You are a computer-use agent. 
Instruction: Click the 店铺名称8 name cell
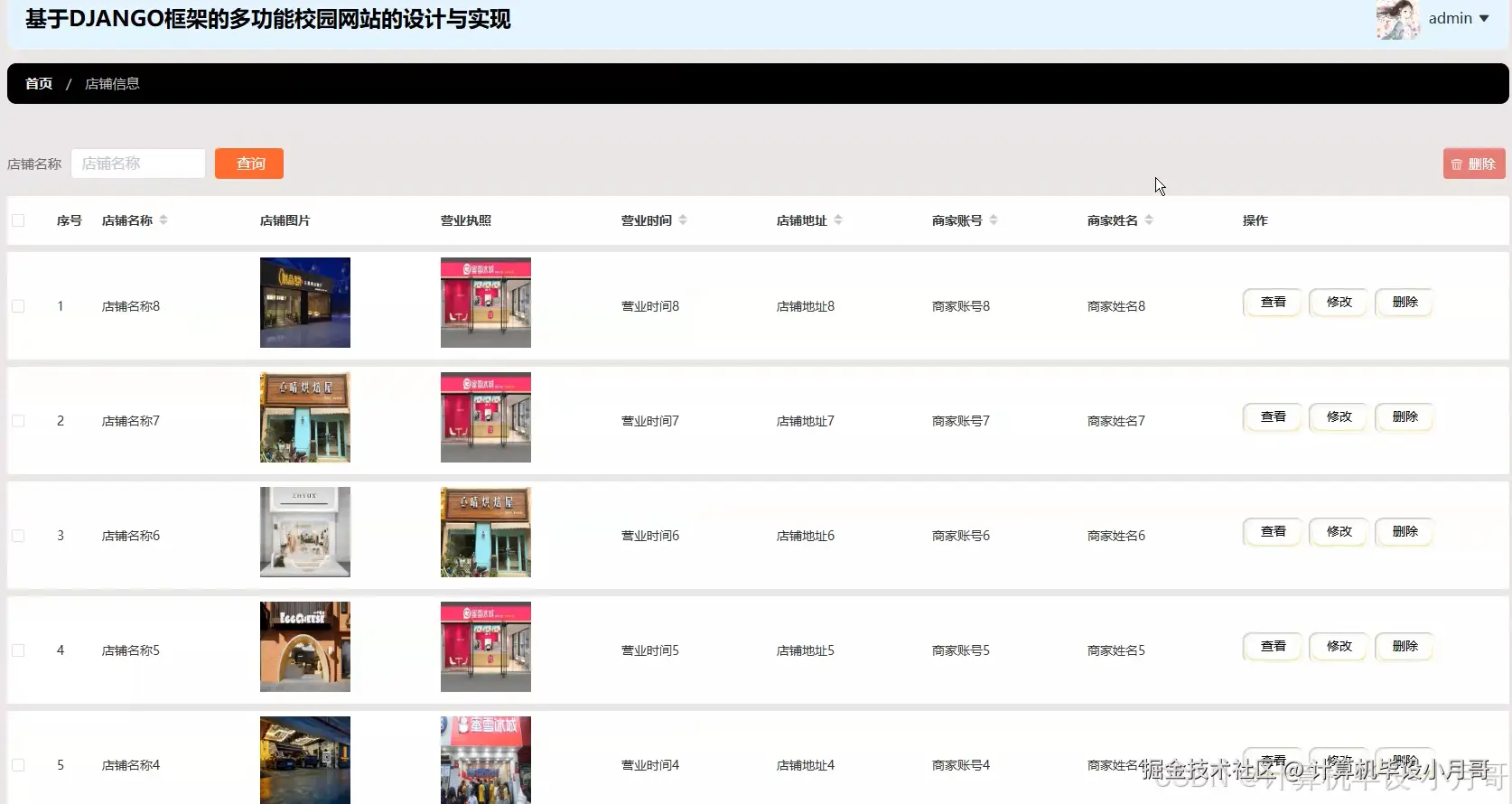click(x=131, y=306)
